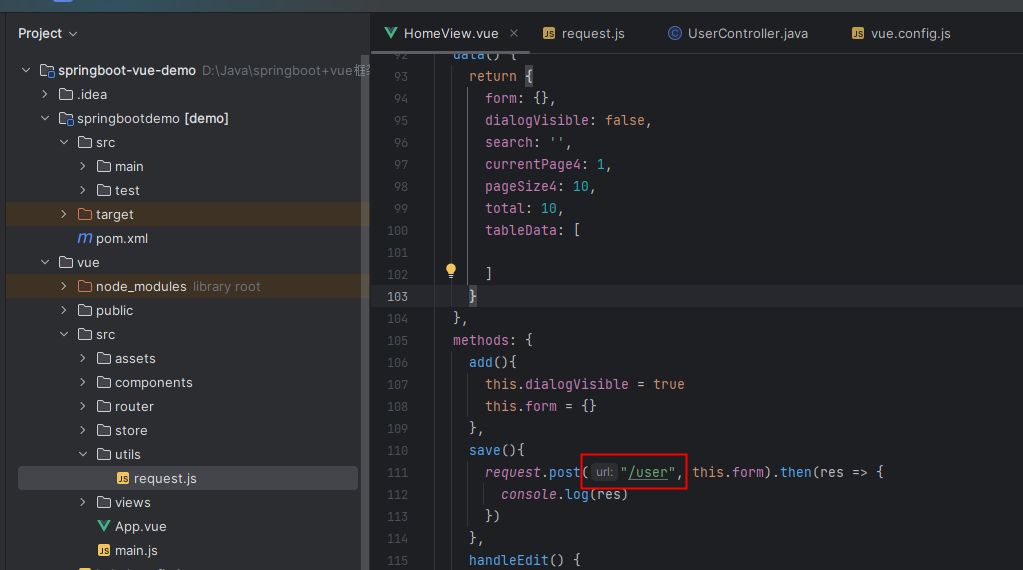The width and height of the screenshot is (1023, 570).
Task: Click the JS icon on vue.config.js tab
Action: 858,33
